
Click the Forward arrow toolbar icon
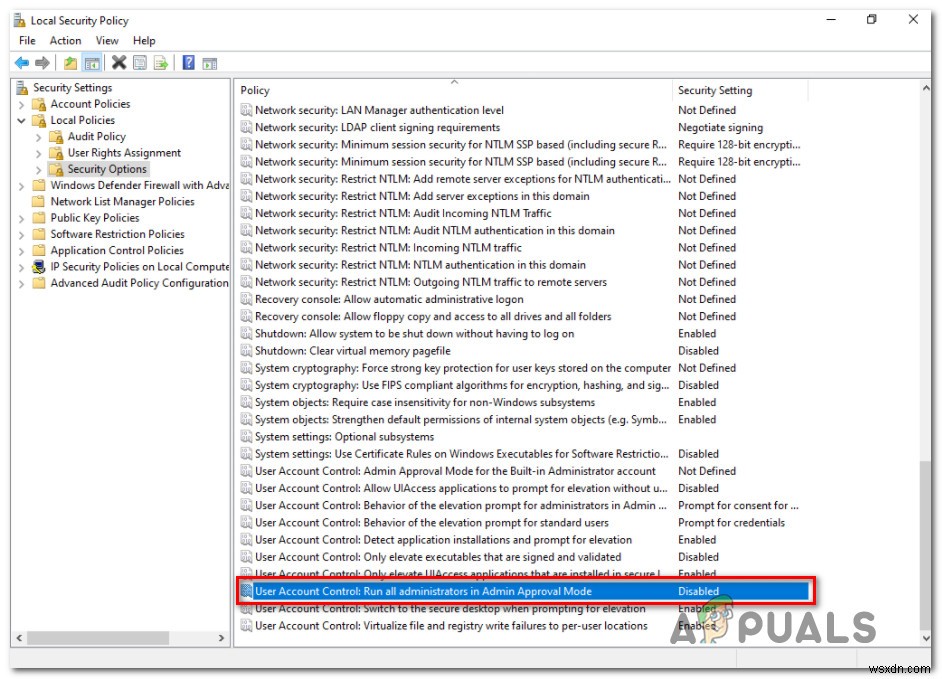coord(42,62)
